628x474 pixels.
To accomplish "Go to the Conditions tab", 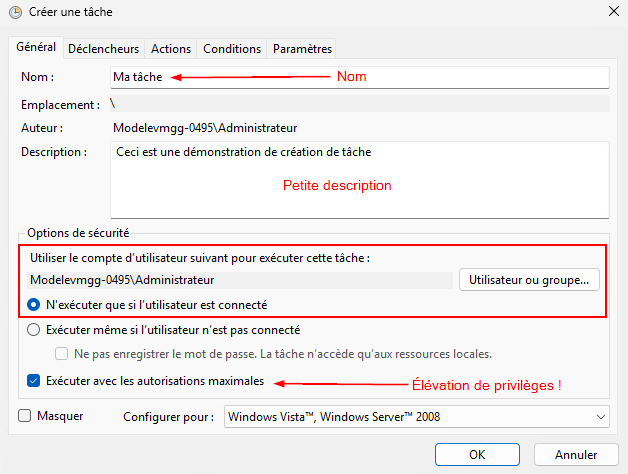I will (x=232, y=49).
